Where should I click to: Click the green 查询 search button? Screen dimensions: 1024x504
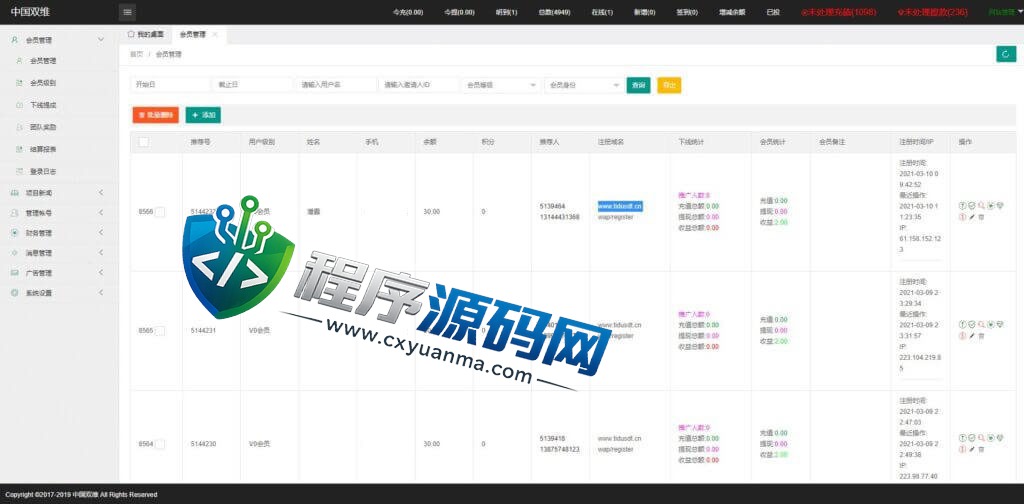pos(638,85)
